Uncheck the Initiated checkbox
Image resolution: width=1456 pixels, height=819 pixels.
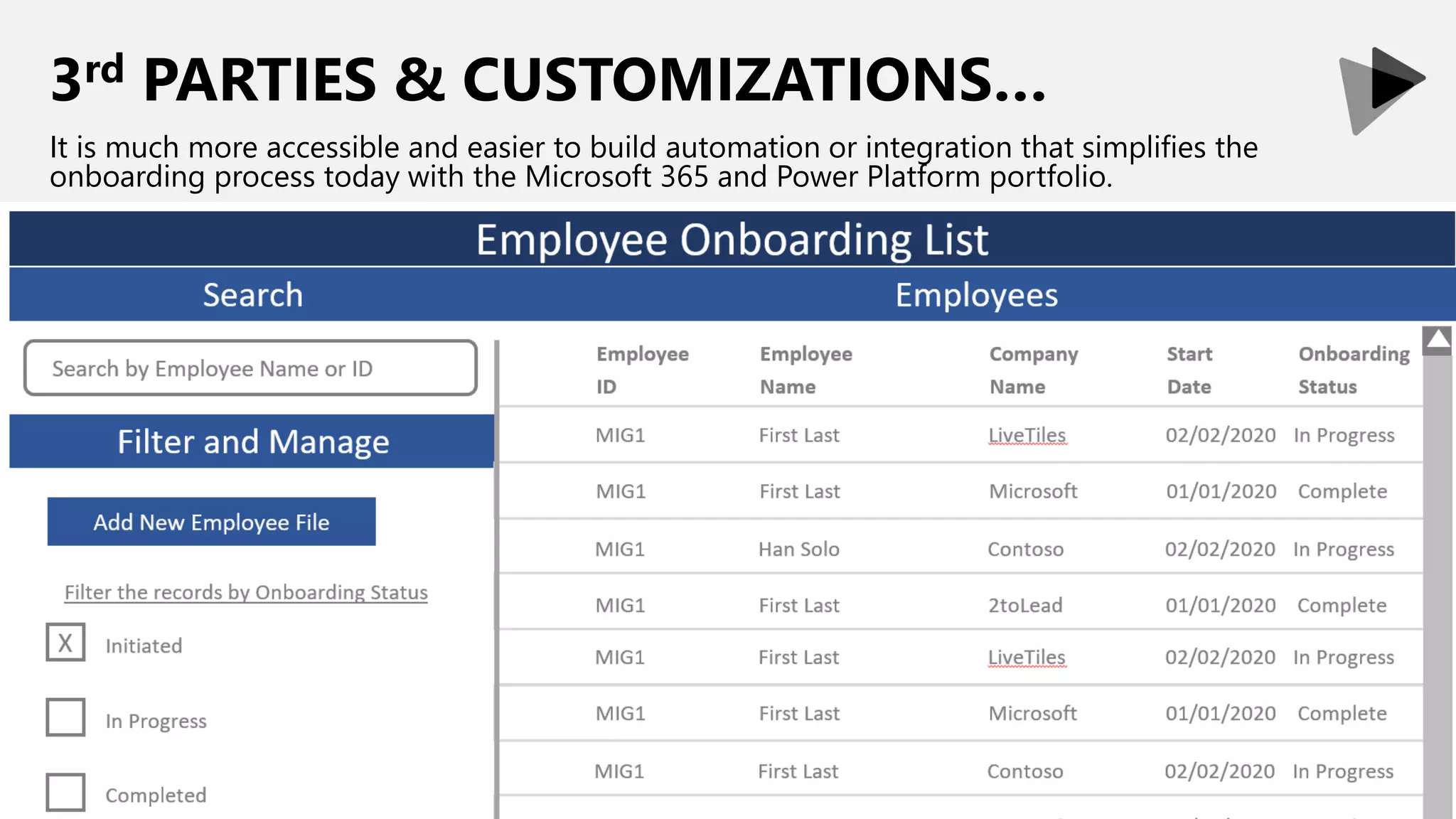click(65, 643)
